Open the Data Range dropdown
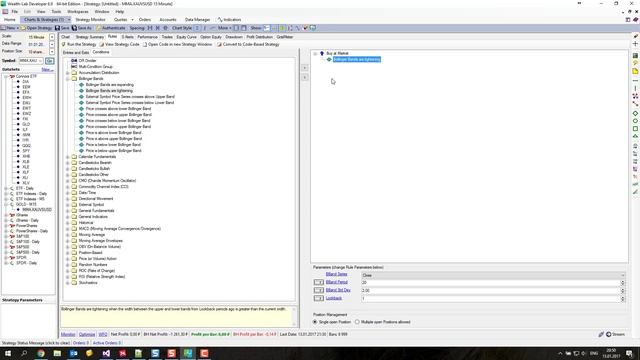The height and width of the screenshot is (360, 640). 52,44
